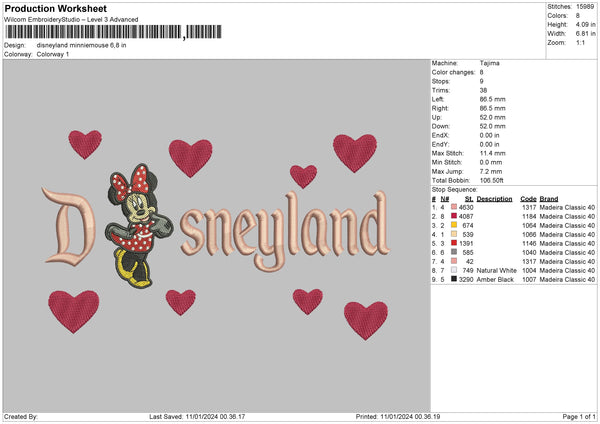
Task: Click the gray swatch in the 585 row
Action: pos(454,252)
